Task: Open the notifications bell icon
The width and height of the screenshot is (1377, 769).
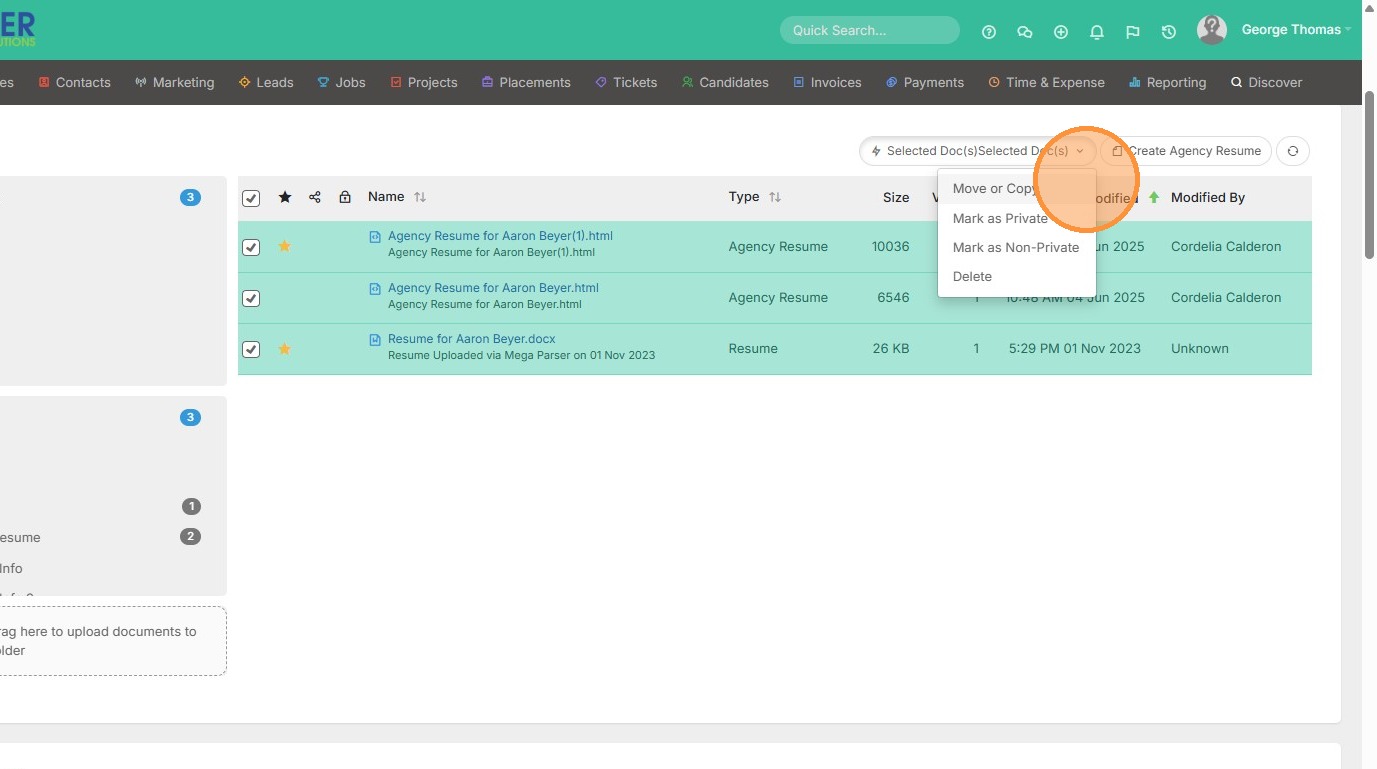Action: click(1097, 31)
